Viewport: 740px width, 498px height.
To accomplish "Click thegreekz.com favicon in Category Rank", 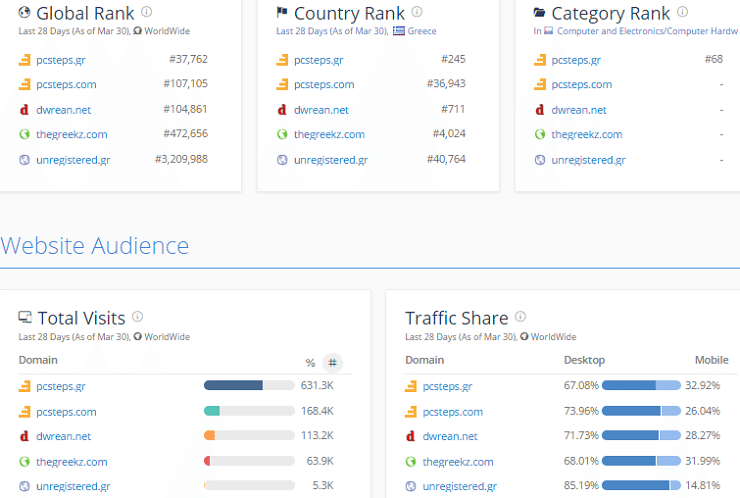I will (540, 134).
